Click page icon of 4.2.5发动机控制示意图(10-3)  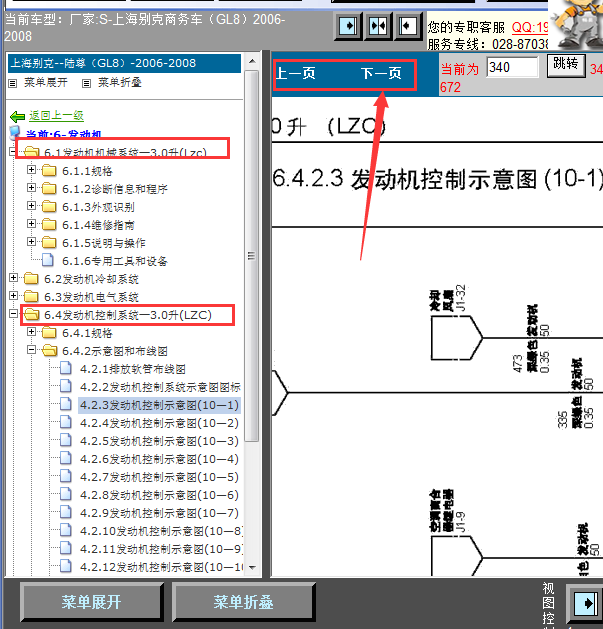pos(66,440)
